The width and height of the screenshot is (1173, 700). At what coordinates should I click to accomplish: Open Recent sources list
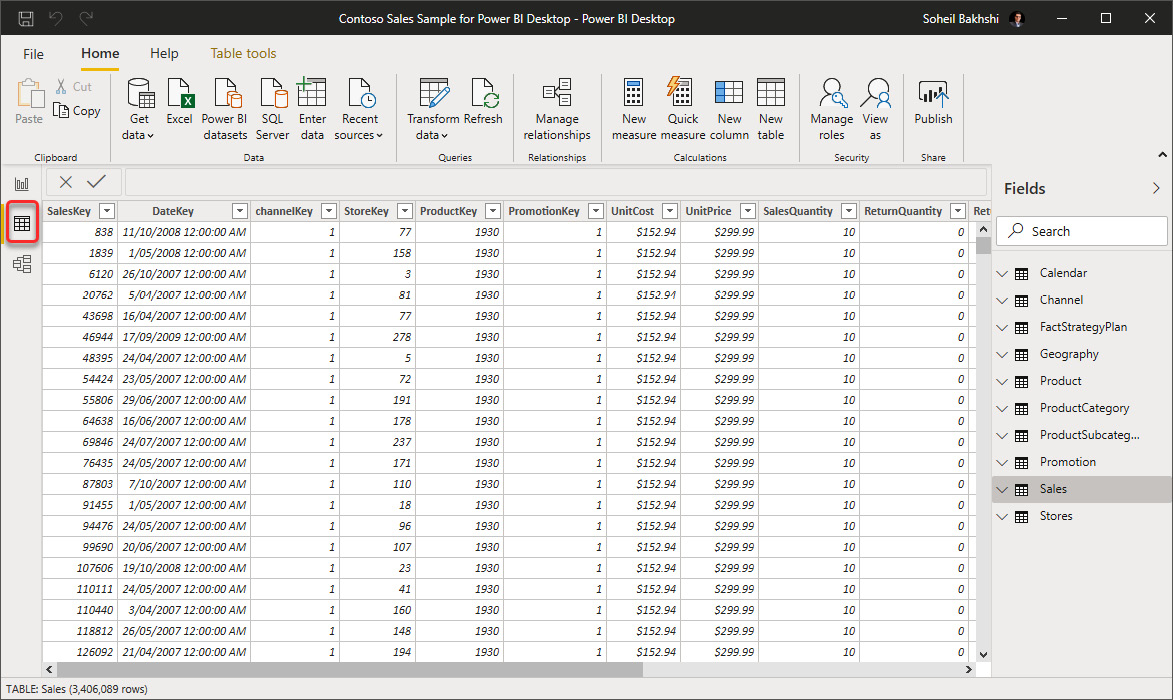359,109
